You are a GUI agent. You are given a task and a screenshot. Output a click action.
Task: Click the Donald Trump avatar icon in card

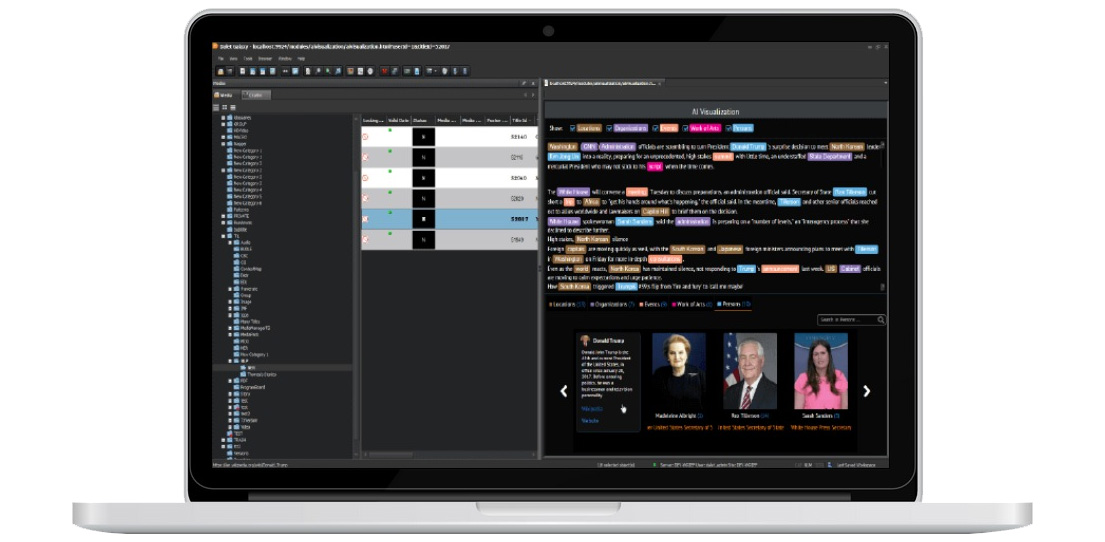tap(584, 340)
